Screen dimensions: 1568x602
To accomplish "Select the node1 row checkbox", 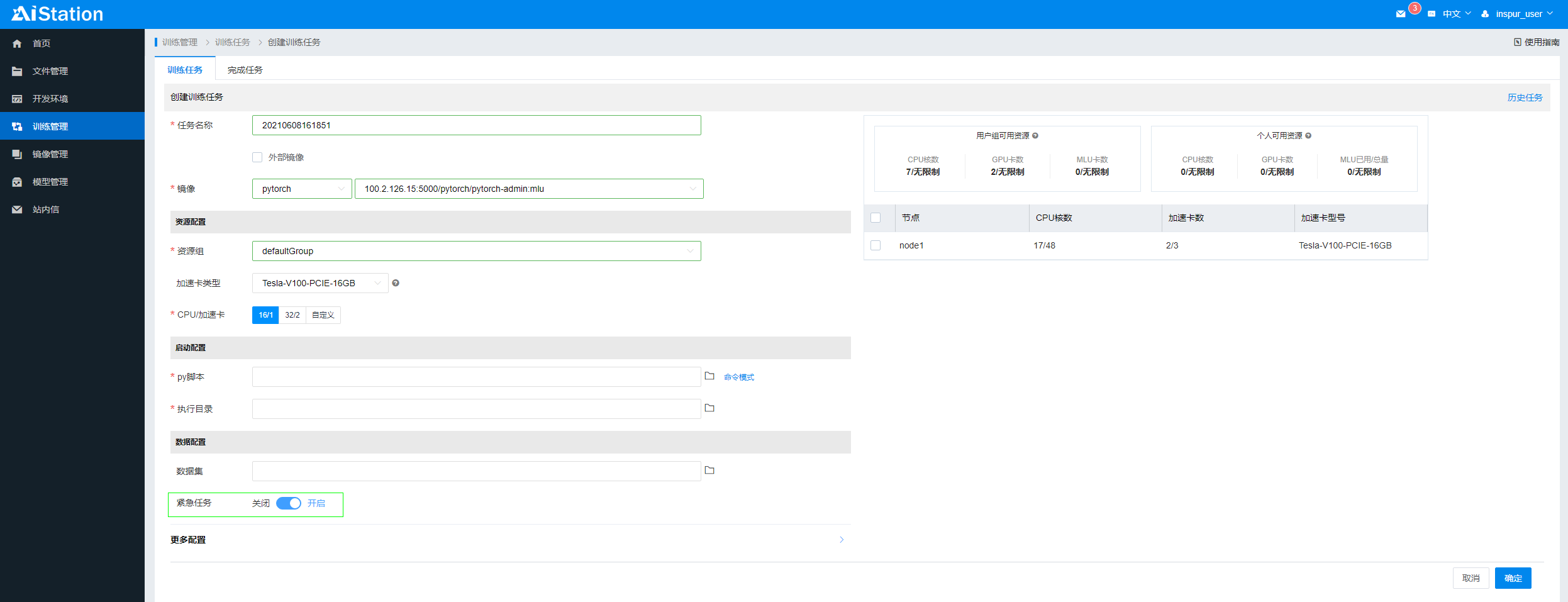I will tap(876, 245).
